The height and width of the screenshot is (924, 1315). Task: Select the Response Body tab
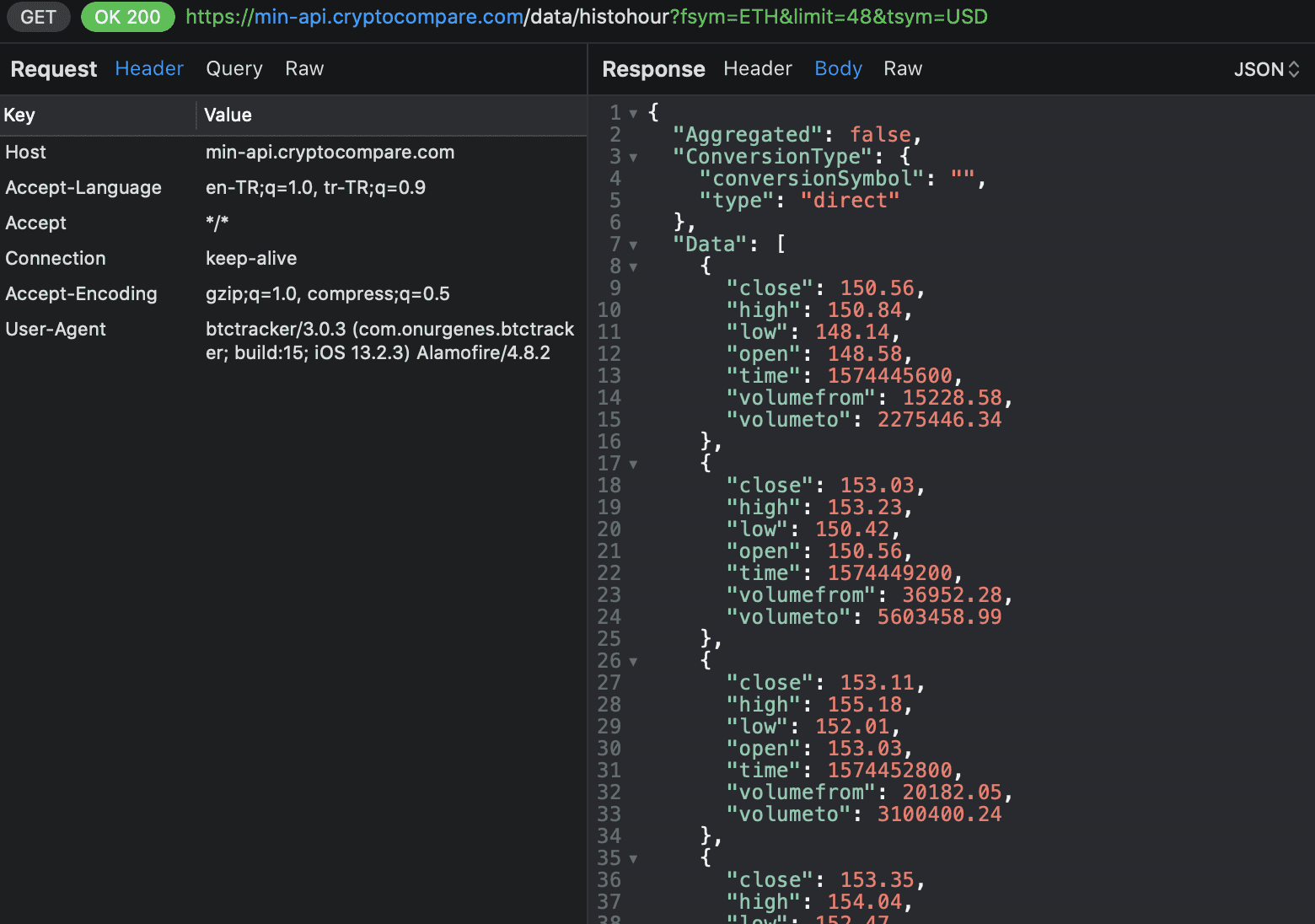click(x=838, y=68)
